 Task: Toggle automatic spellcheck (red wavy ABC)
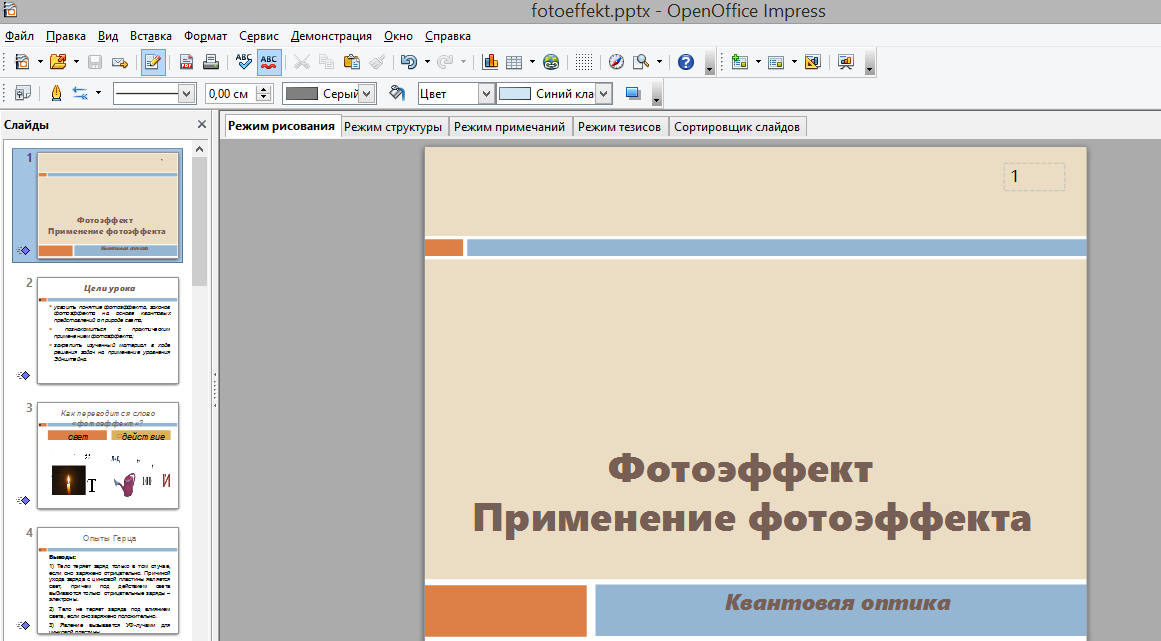click(x=269, y=62)
